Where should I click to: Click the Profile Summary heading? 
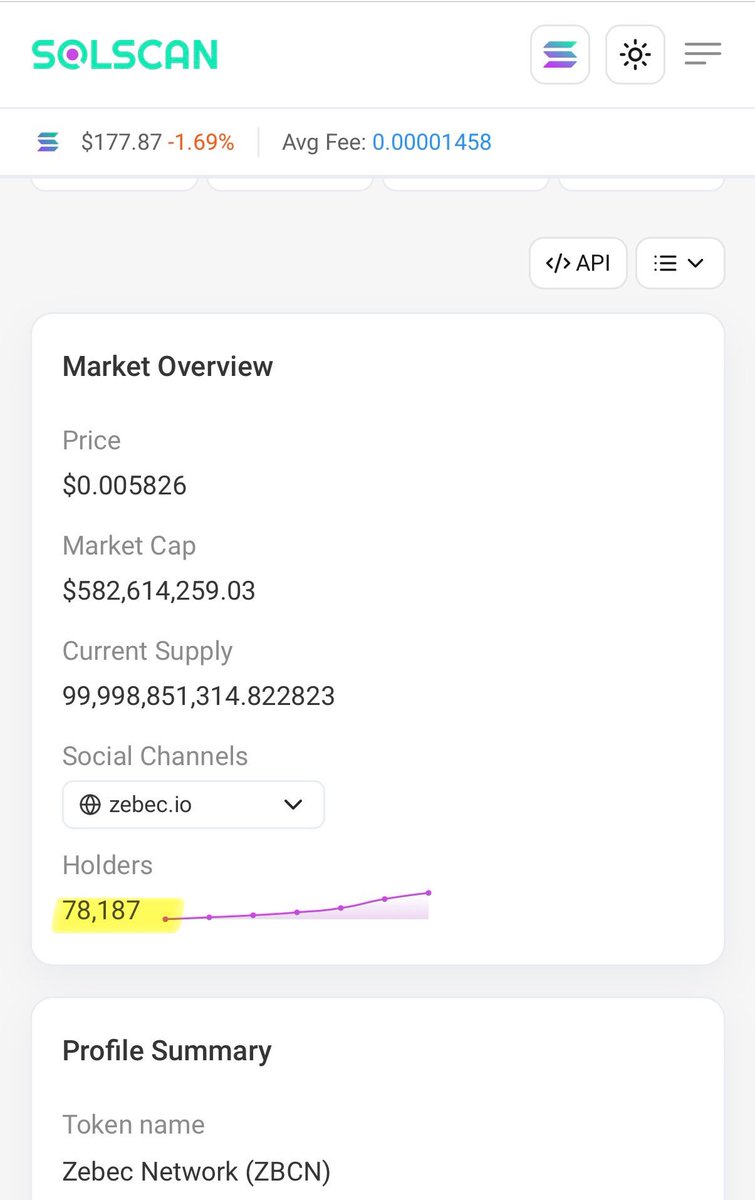[167, 1051]
